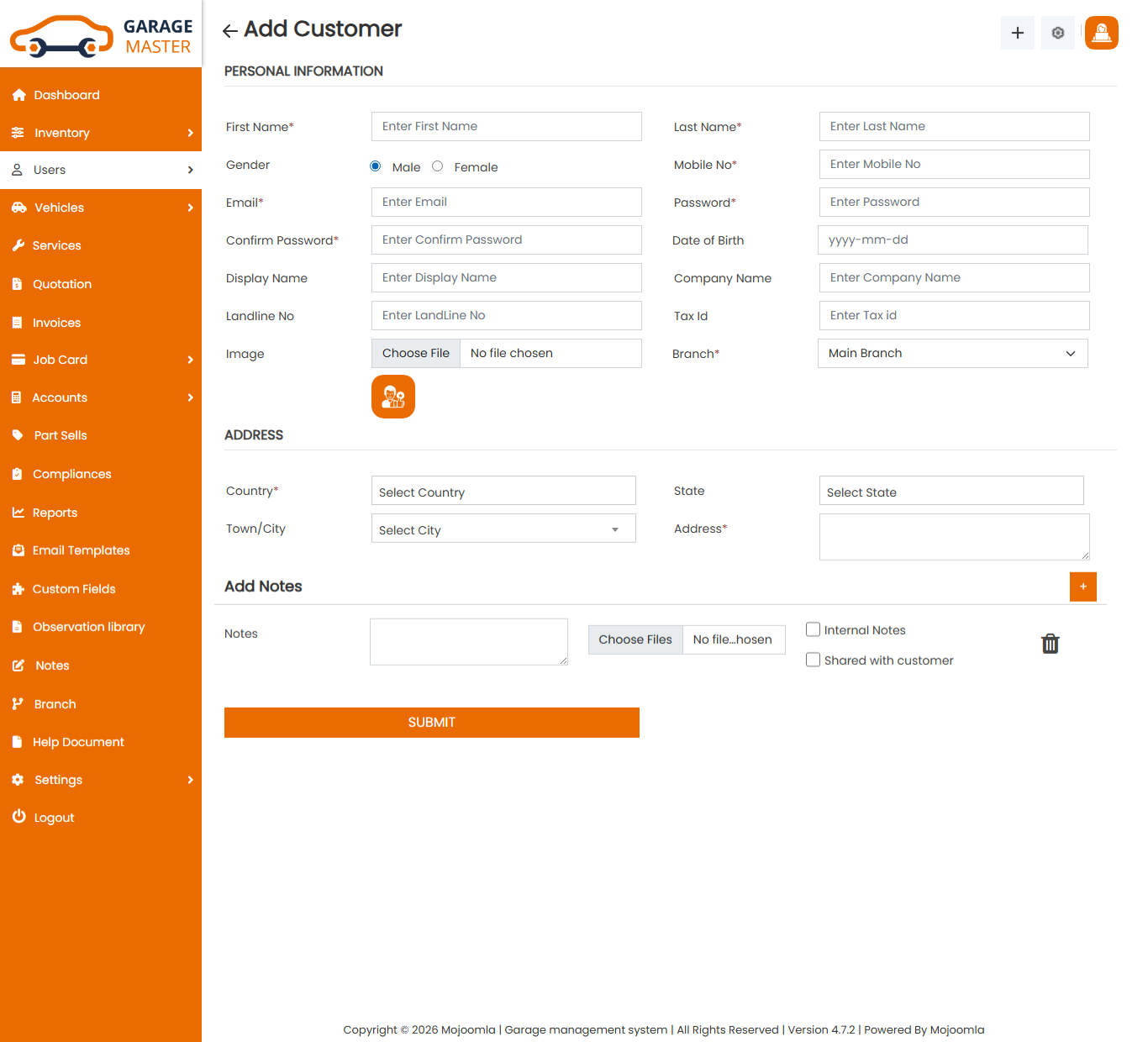
Task: Click the Garage Master logo
Action: pos(101,35)
